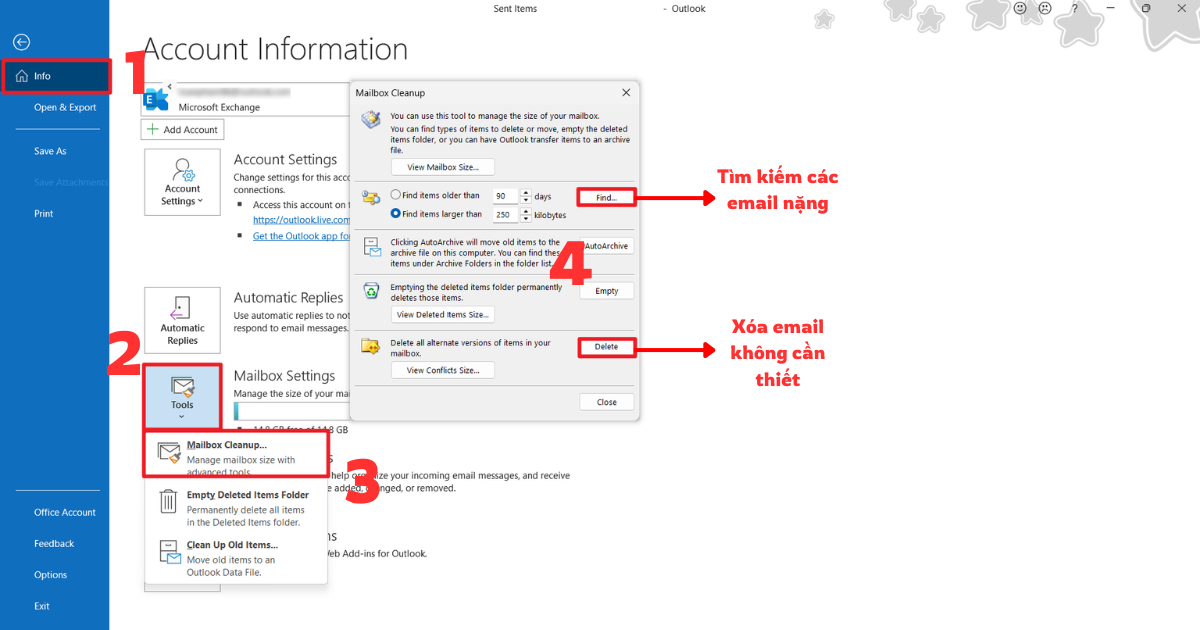Click the Microsoft Exchange account icon

coord(156,98)
